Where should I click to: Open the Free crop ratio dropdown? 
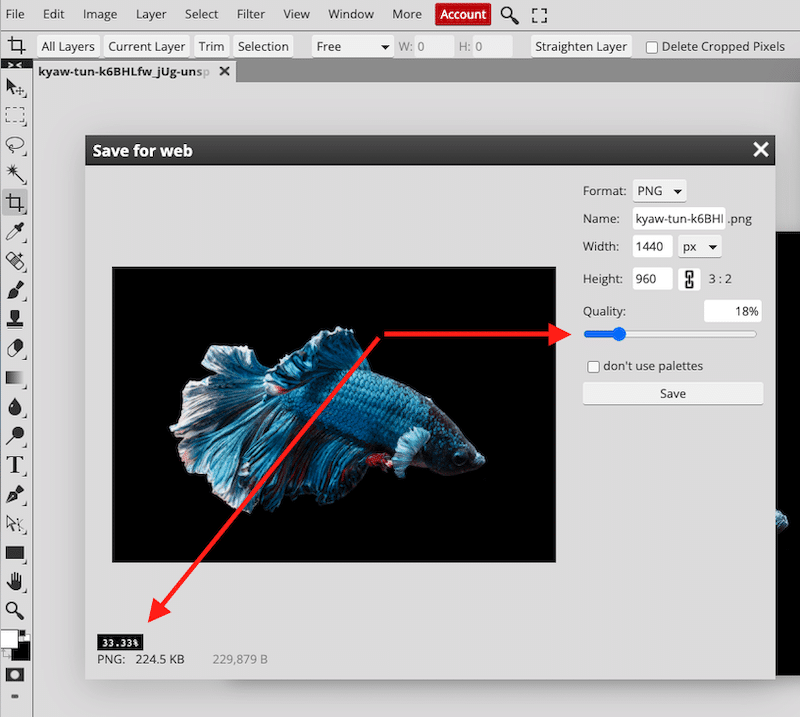coord(353,46)
